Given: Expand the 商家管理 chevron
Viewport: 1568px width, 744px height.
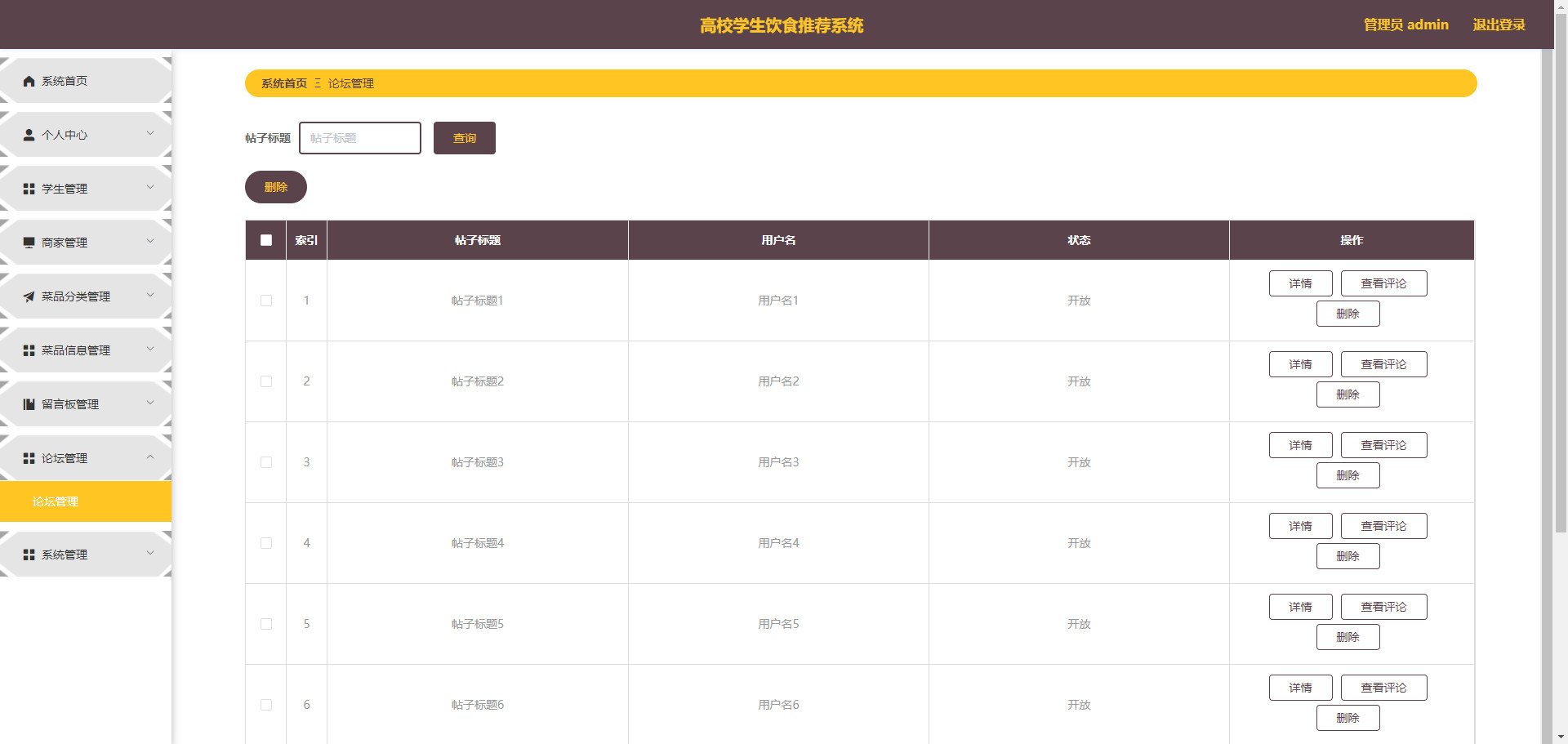Looking at the screenshot, I should (150, 241).
